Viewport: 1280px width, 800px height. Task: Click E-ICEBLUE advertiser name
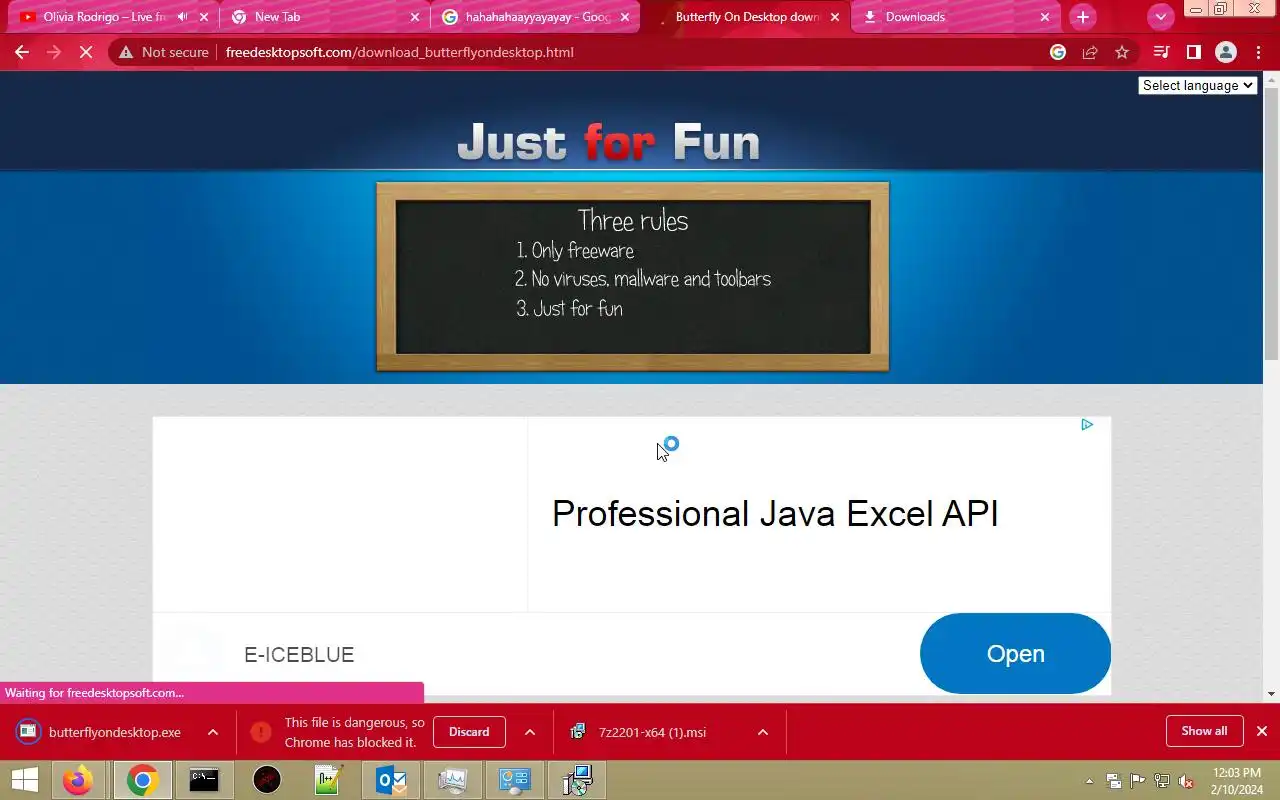point(299,655)
